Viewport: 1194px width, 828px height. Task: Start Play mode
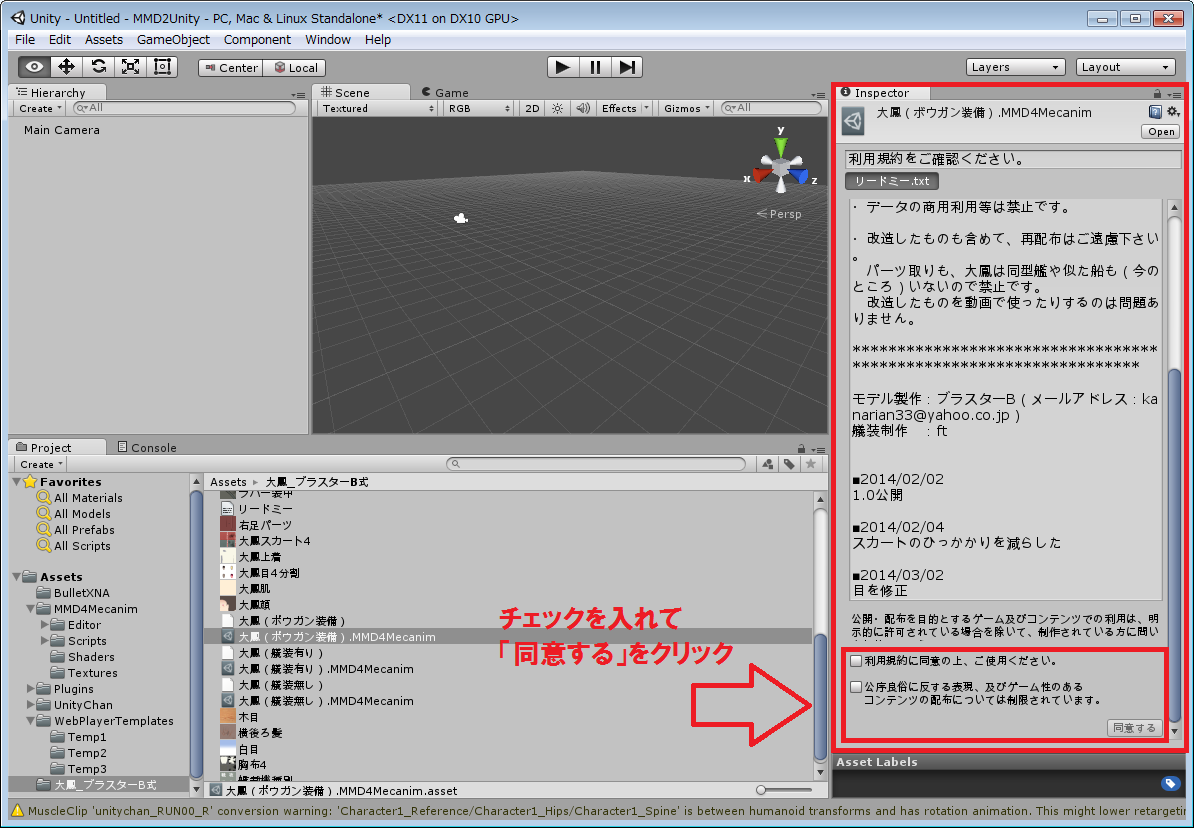pos(563,67)
